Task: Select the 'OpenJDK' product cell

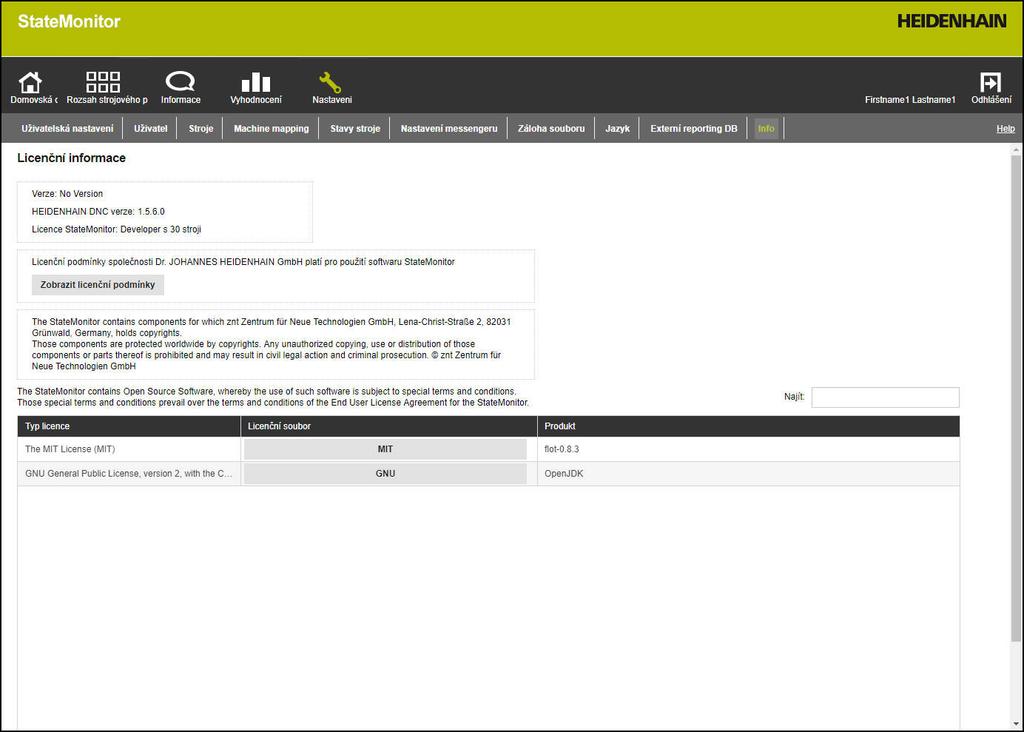Action: pyautogui.click(x=748, y=473)
